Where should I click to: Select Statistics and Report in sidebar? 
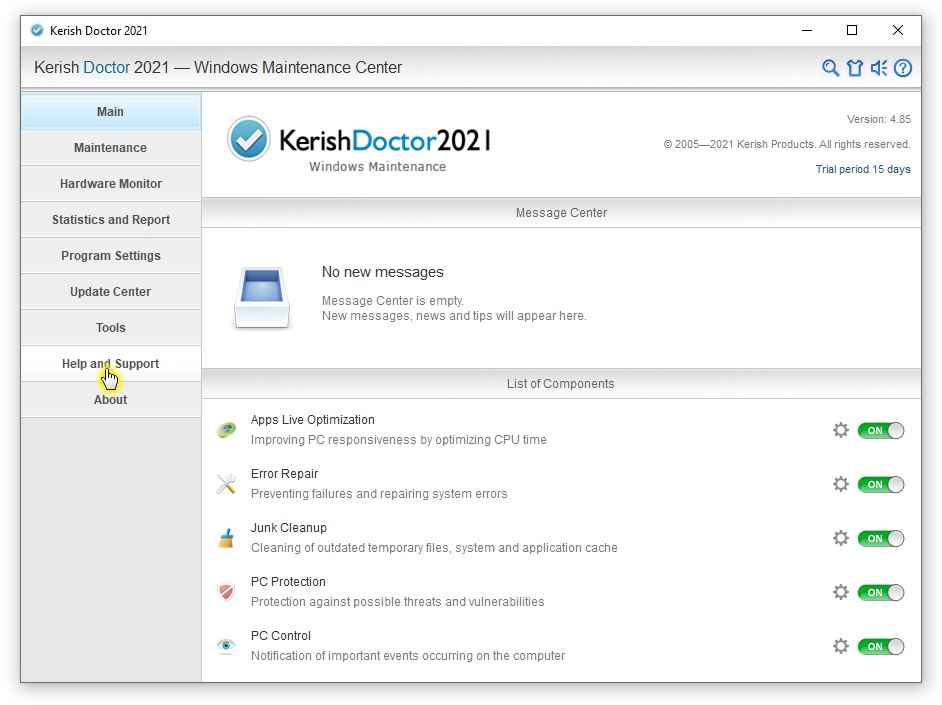110,220
